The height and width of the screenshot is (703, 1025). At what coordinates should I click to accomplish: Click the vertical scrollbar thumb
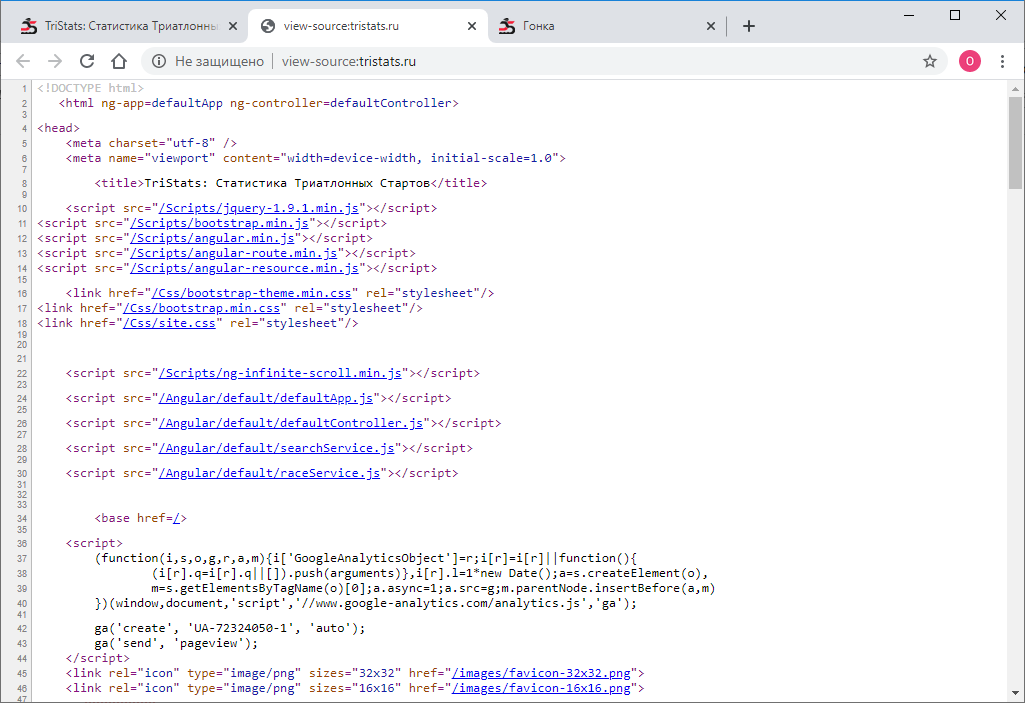pos(1015,143)
